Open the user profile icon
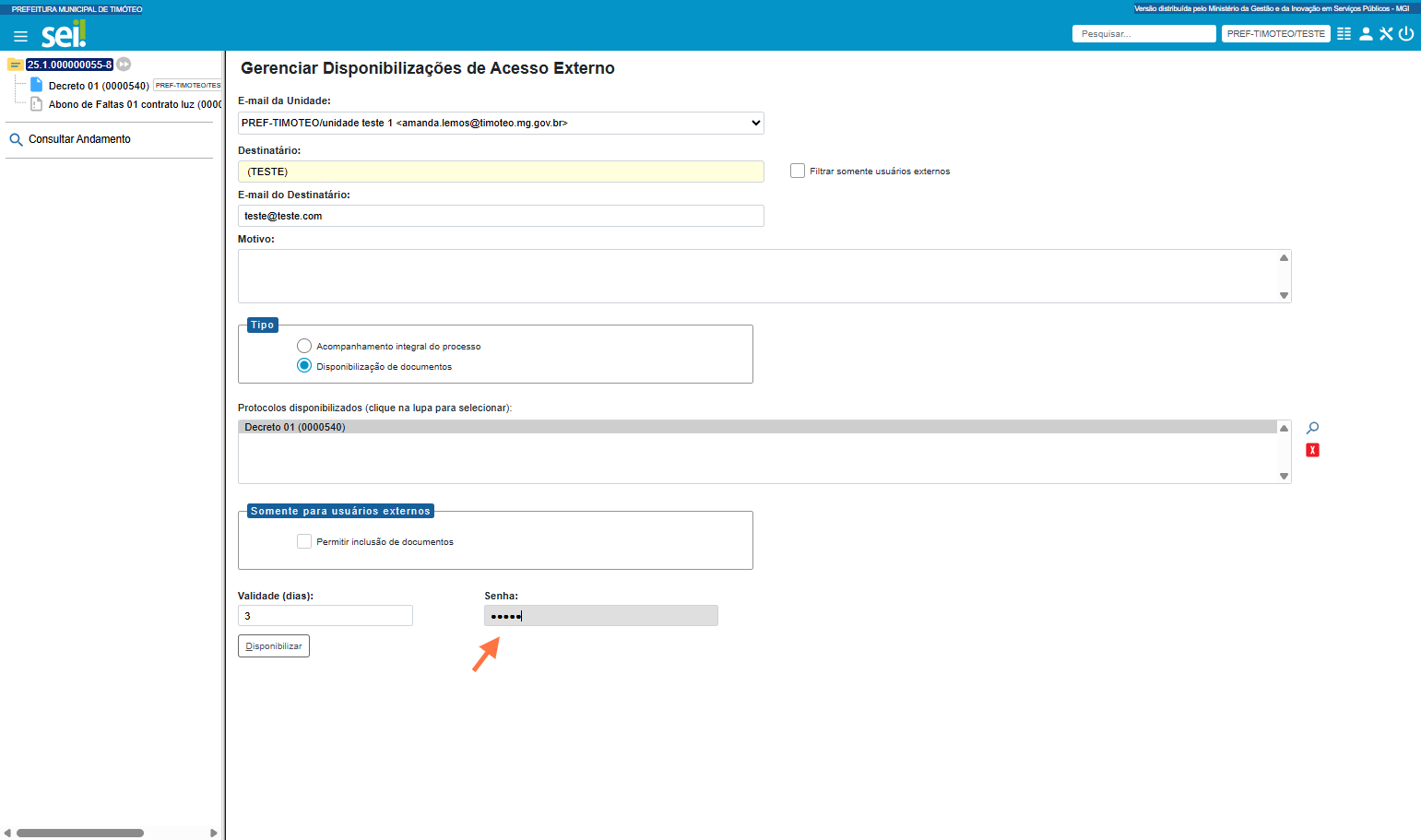Image resolution: width=1421 pixels, height=840 pixels. tap(1366, 34)
